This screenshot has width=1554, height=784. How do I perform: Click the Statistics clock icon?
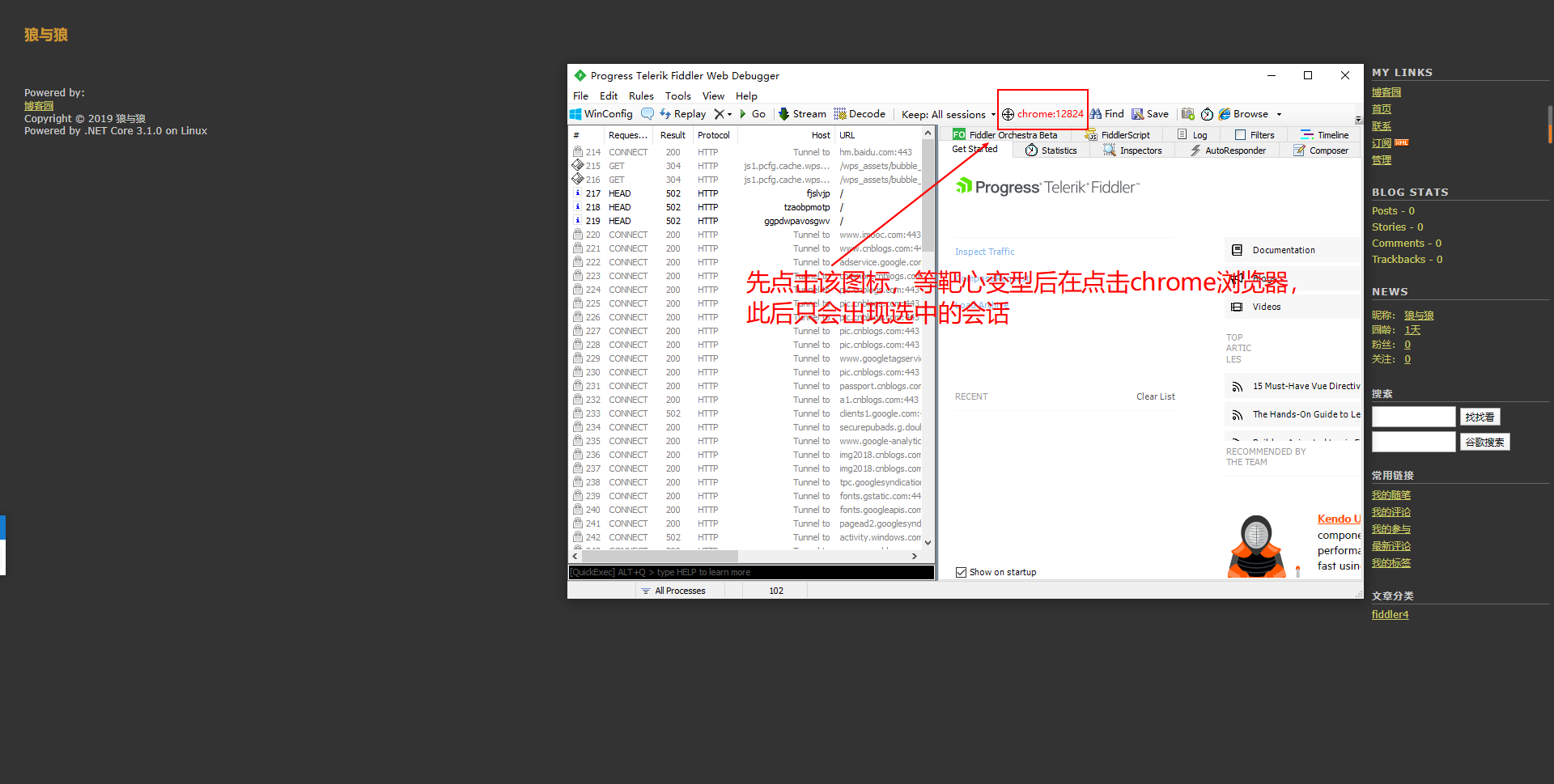(1031, 150)
